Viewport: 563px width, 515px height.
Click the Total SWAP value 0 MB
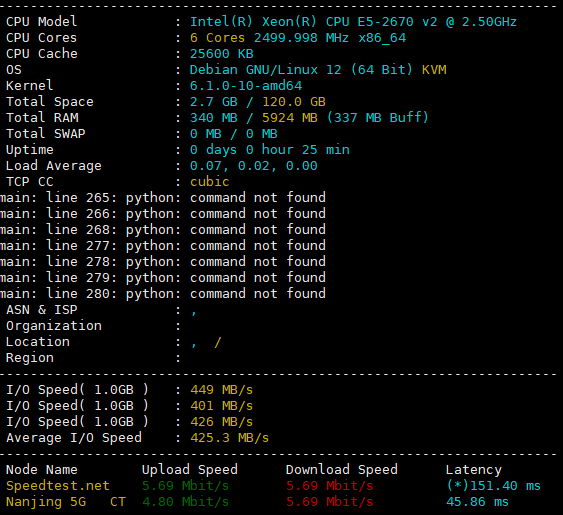tap(233, 134)
